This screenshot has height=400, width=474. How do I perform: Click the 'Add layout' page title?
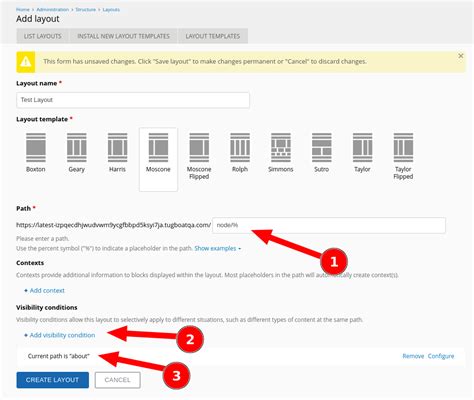pos(38,19)
